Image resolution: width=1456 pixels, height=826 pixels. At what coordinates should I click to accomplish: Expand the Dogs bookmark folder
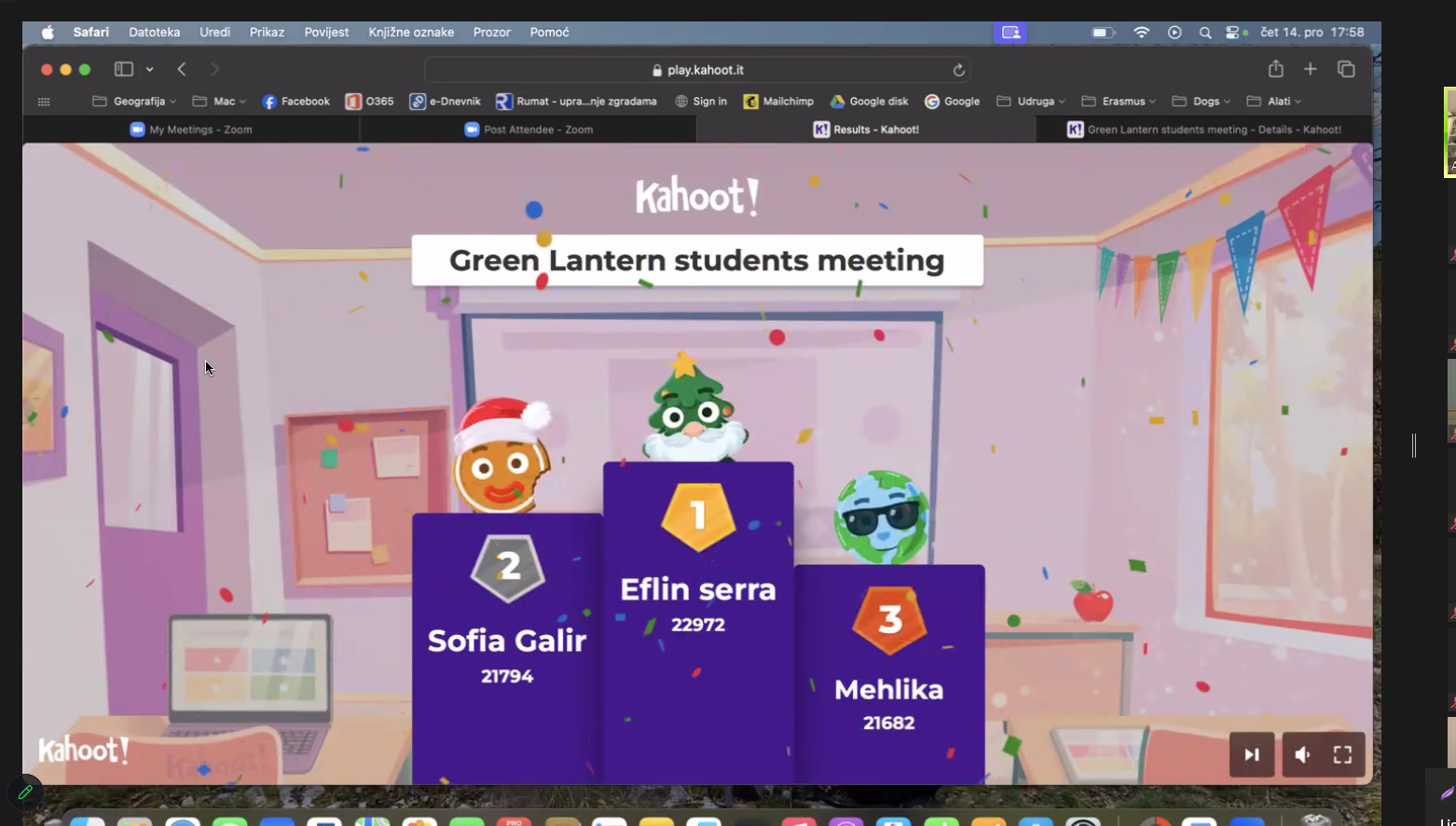(x=1201, y=102)
